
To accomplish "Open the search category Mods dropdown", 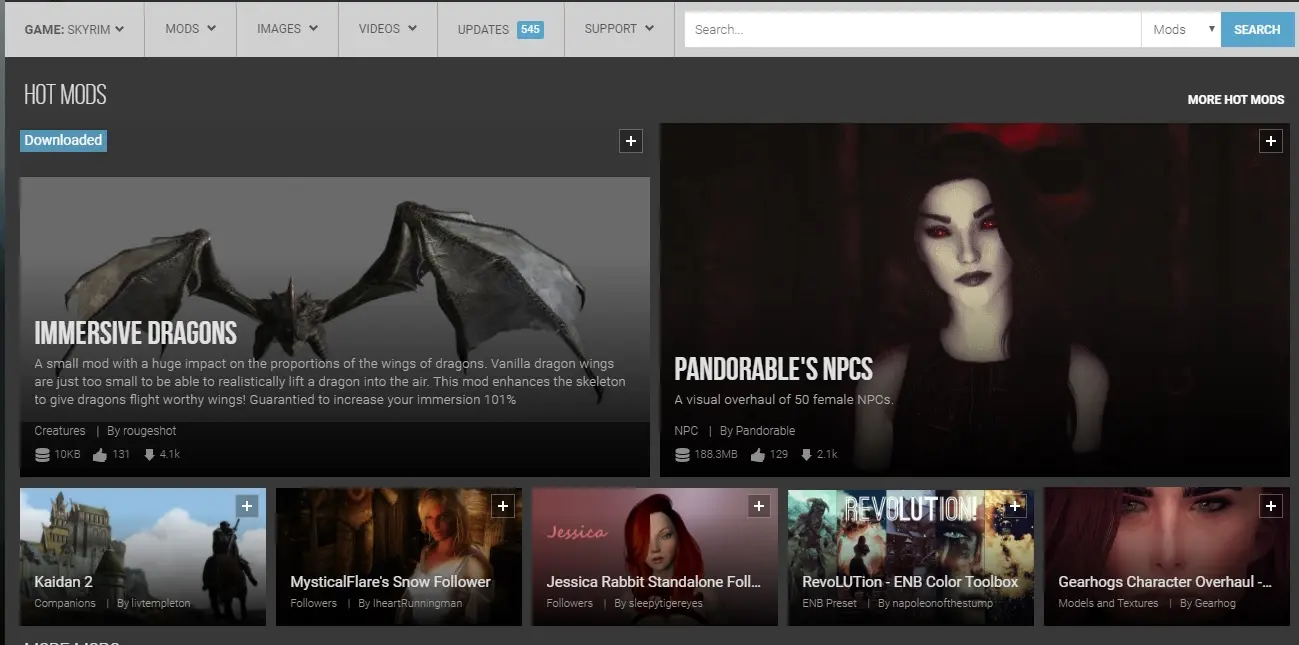I will [x=1181, y=30].
